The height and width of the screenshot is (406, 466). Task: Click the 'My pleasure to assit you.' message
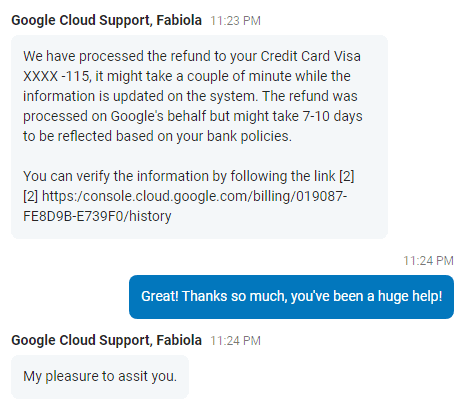click(100, 377)
